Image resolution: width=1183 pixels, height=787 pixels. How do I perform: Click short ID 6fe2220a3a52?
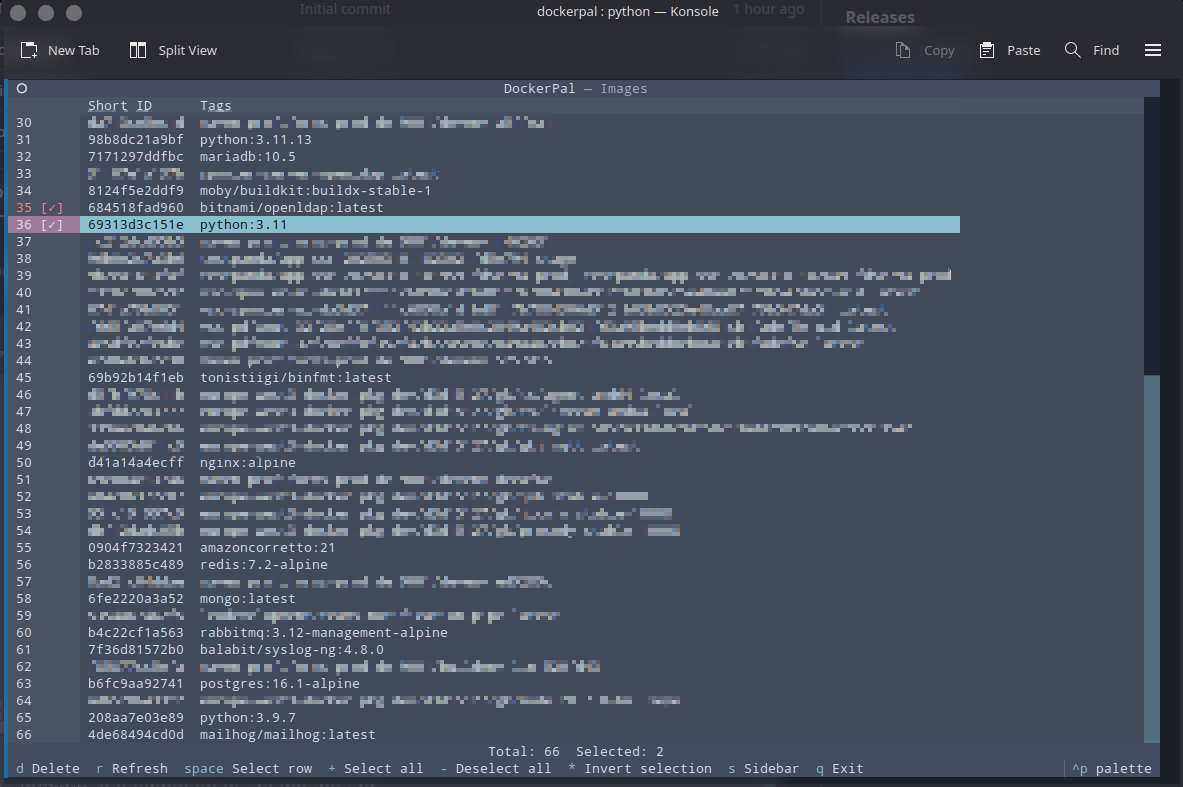(x=136, y=598)
